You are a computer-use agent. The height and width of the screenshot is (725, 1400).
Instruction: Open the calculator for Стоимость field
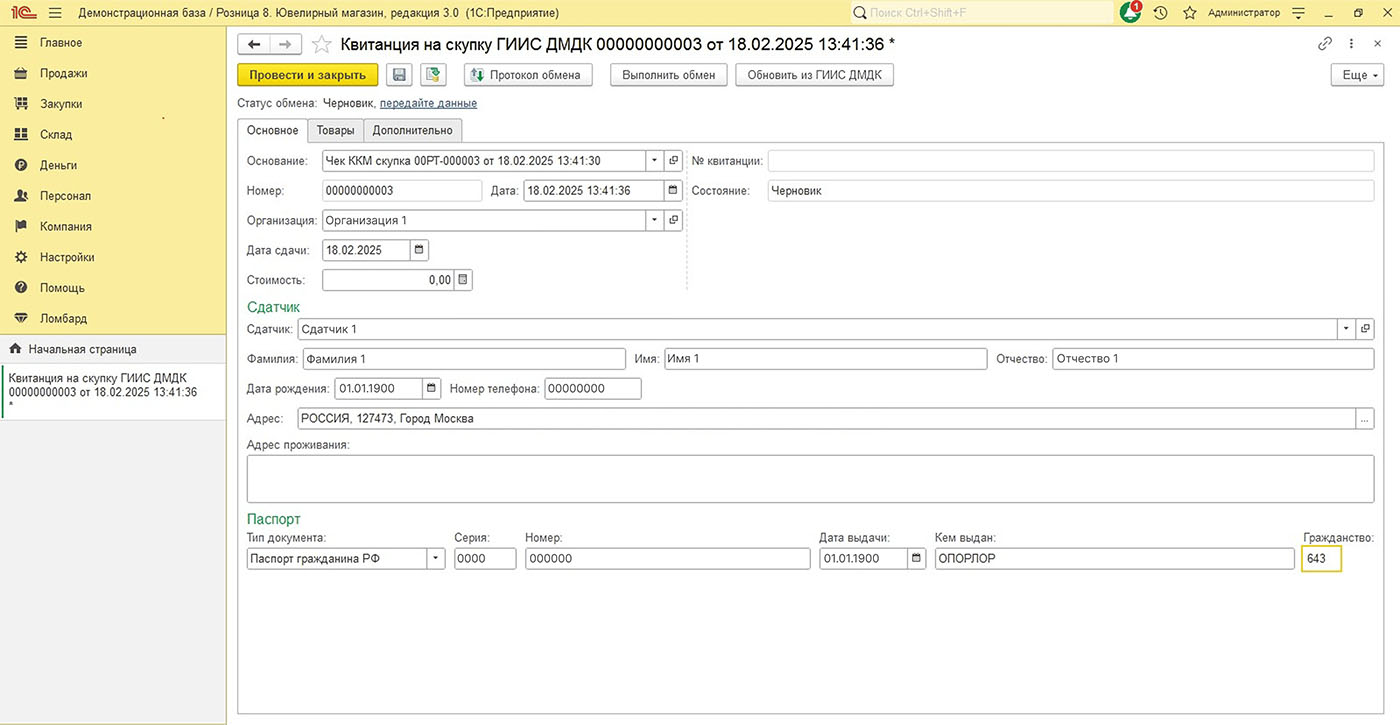click(x=463, y=280)
